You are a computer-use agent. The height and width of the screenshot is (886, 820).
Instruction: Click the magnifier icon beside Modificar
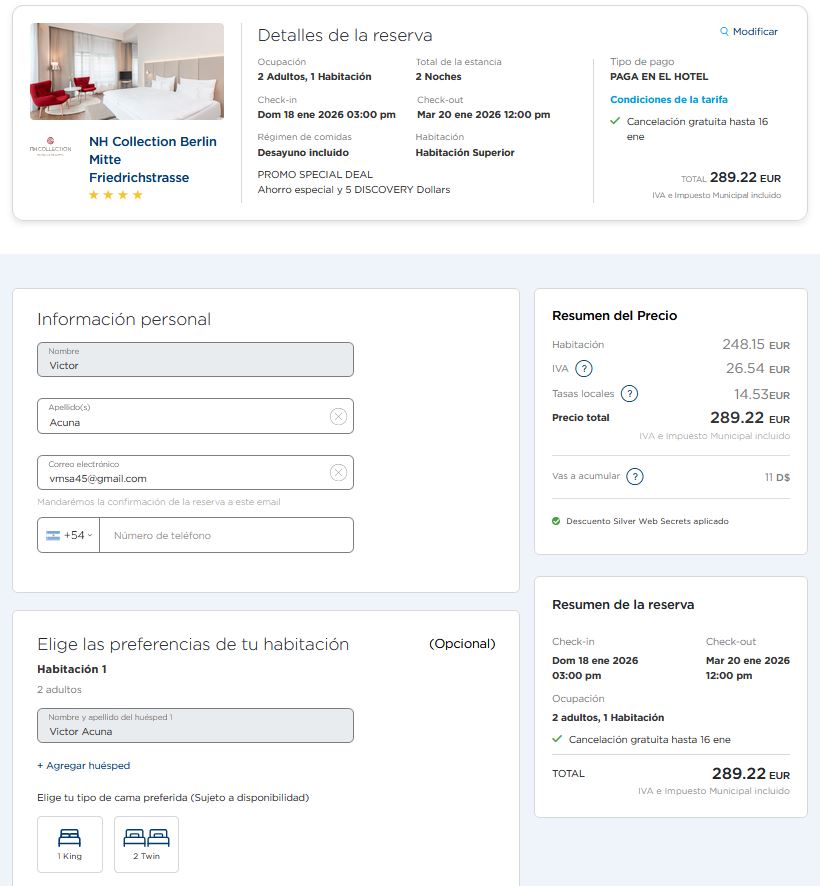pos(724,32)
